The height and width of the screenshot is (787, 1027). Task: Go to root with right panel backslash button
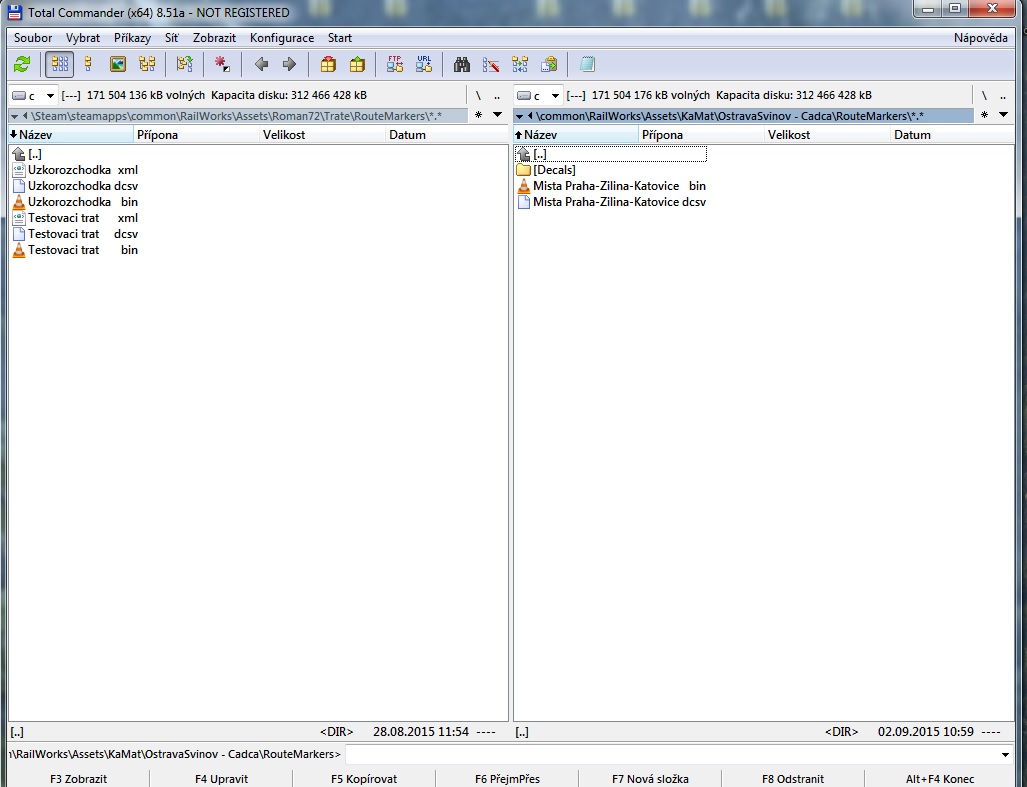coord(984,96)
